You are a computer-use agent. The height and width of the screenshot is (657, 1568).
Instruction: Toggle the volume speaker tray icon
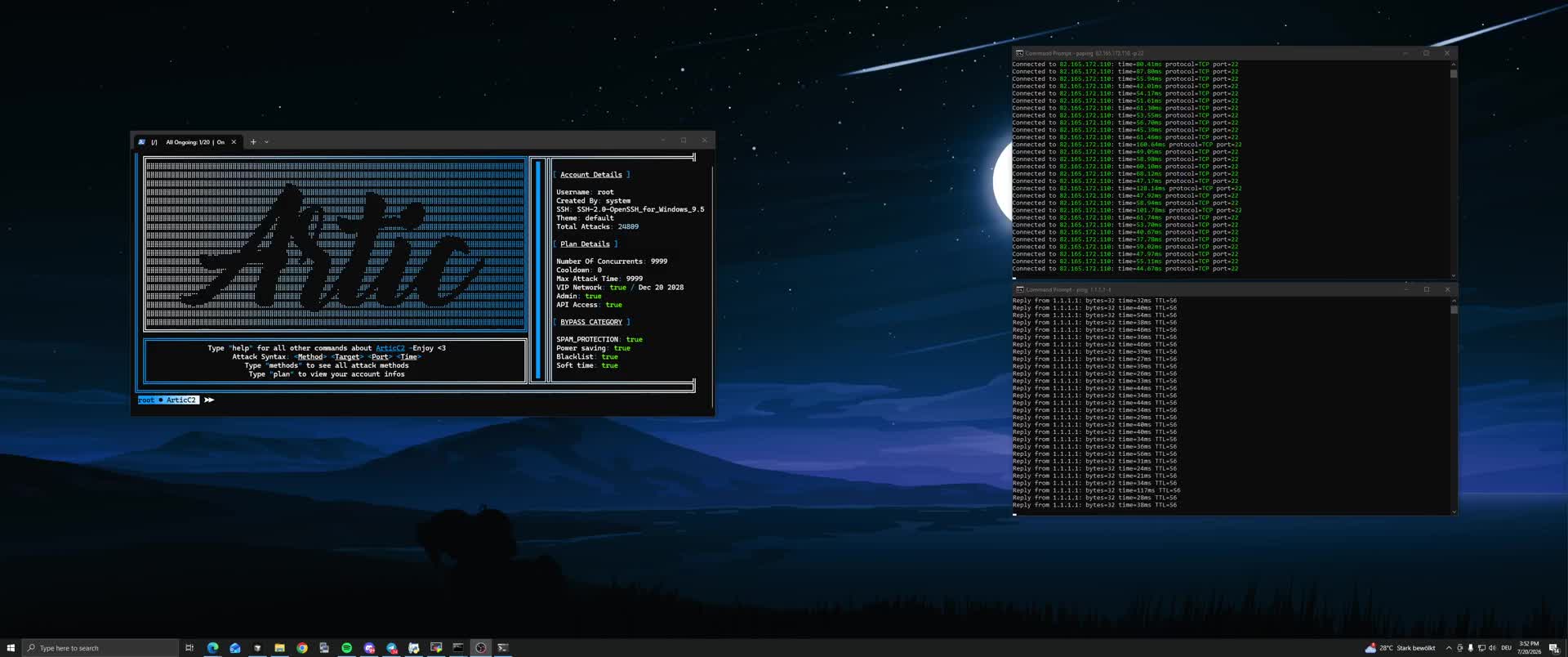[x=1492, y=648]
